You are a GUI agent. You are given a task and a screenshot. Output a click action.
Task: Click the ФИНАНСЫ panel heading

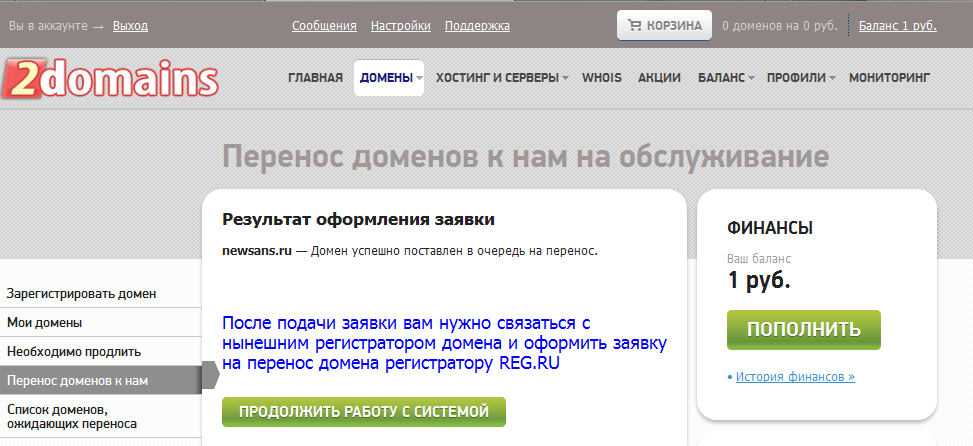point(770,228)
